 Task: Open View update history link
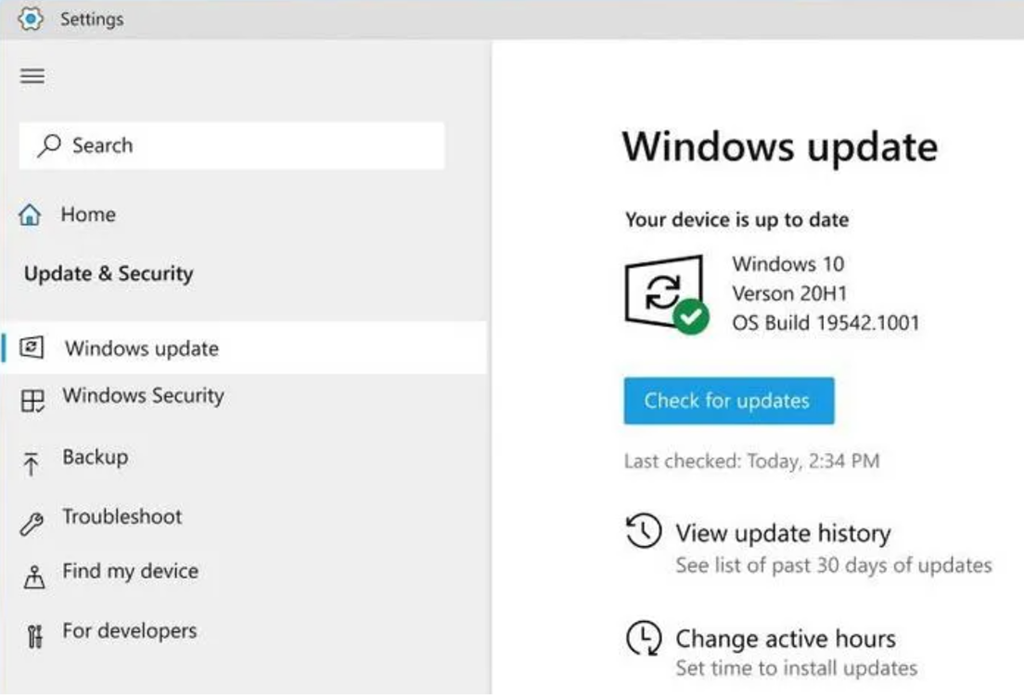coord(782,533)
